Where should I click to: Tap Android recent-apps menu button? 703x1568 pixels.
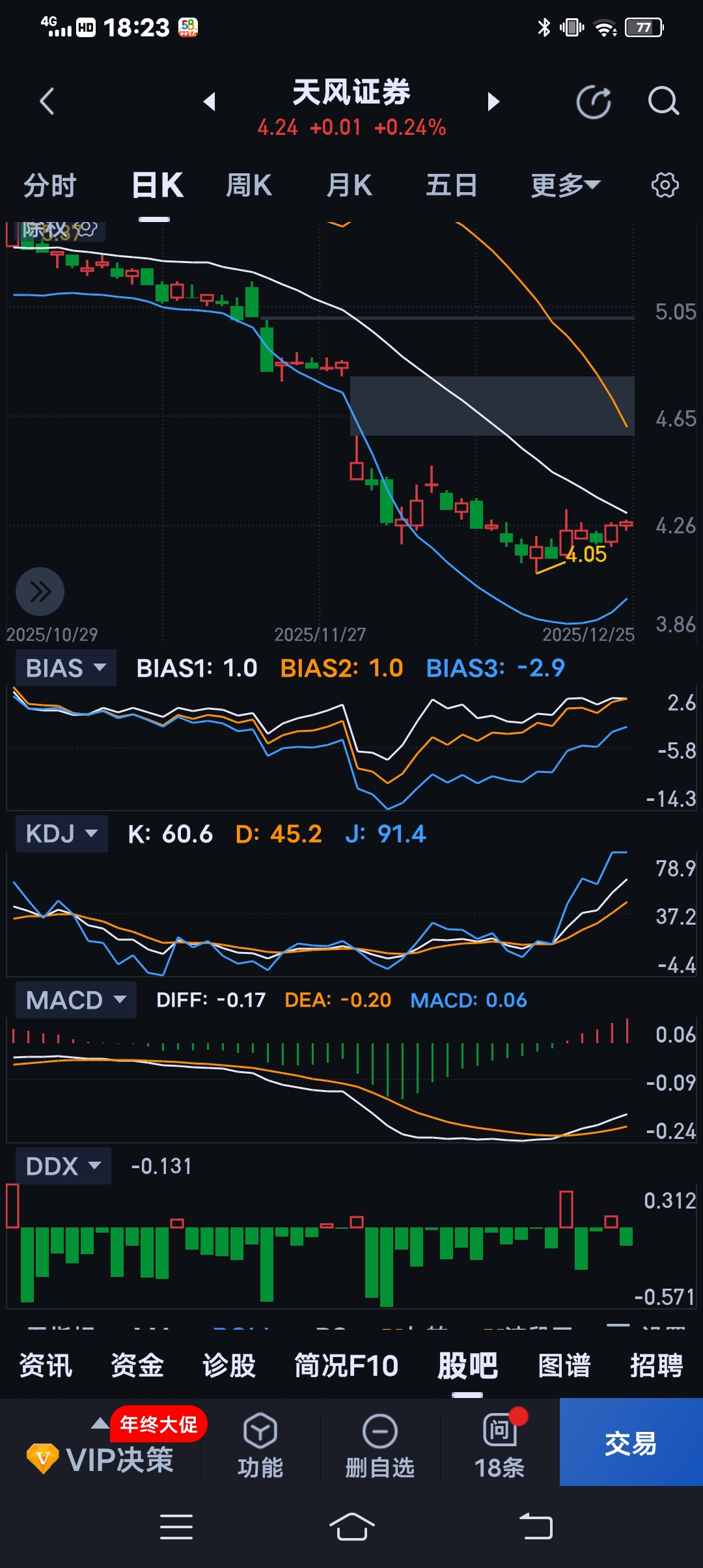176,1527
